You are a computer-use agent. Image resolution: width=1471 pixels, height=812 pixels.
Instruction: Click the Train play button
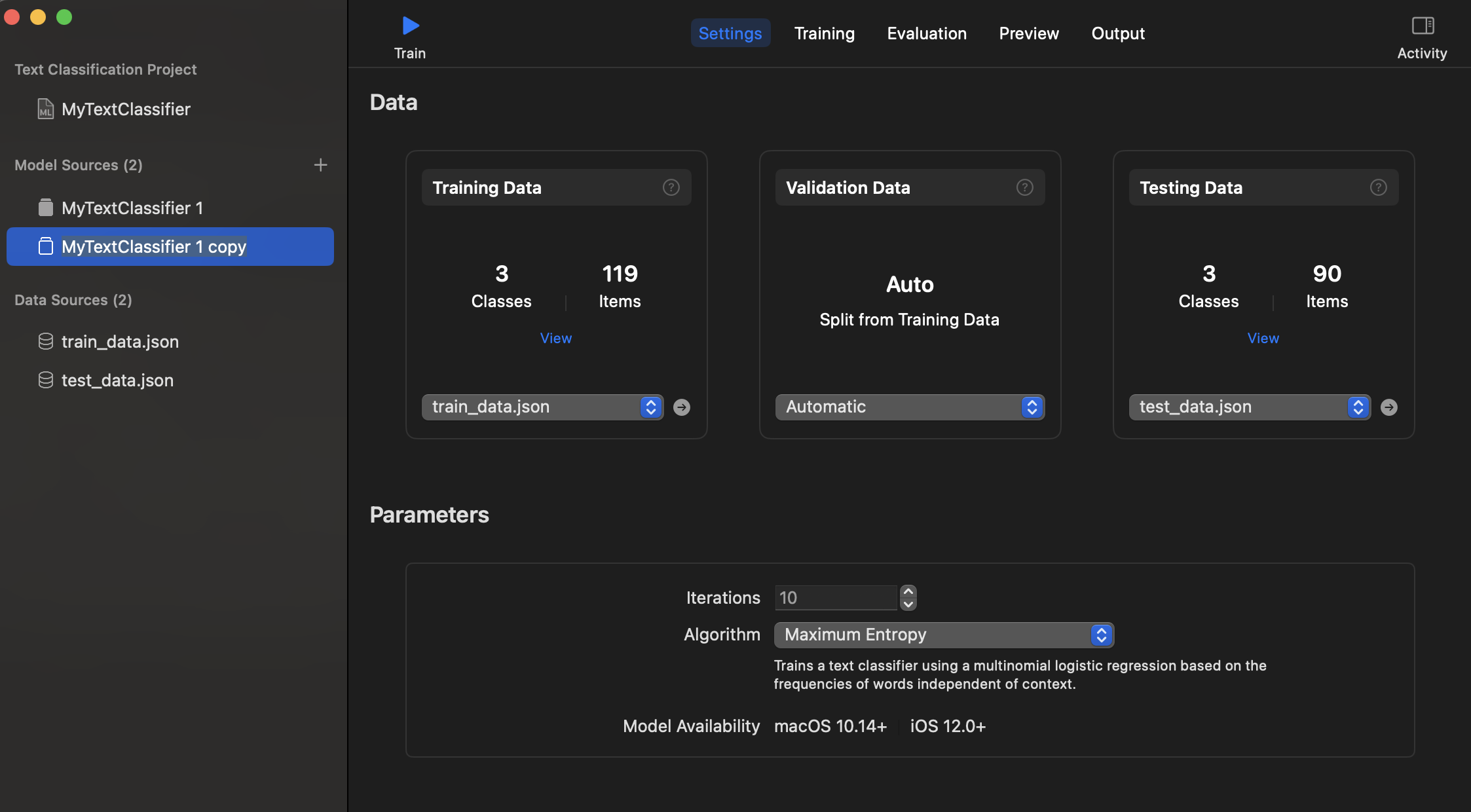click(410, 26)
